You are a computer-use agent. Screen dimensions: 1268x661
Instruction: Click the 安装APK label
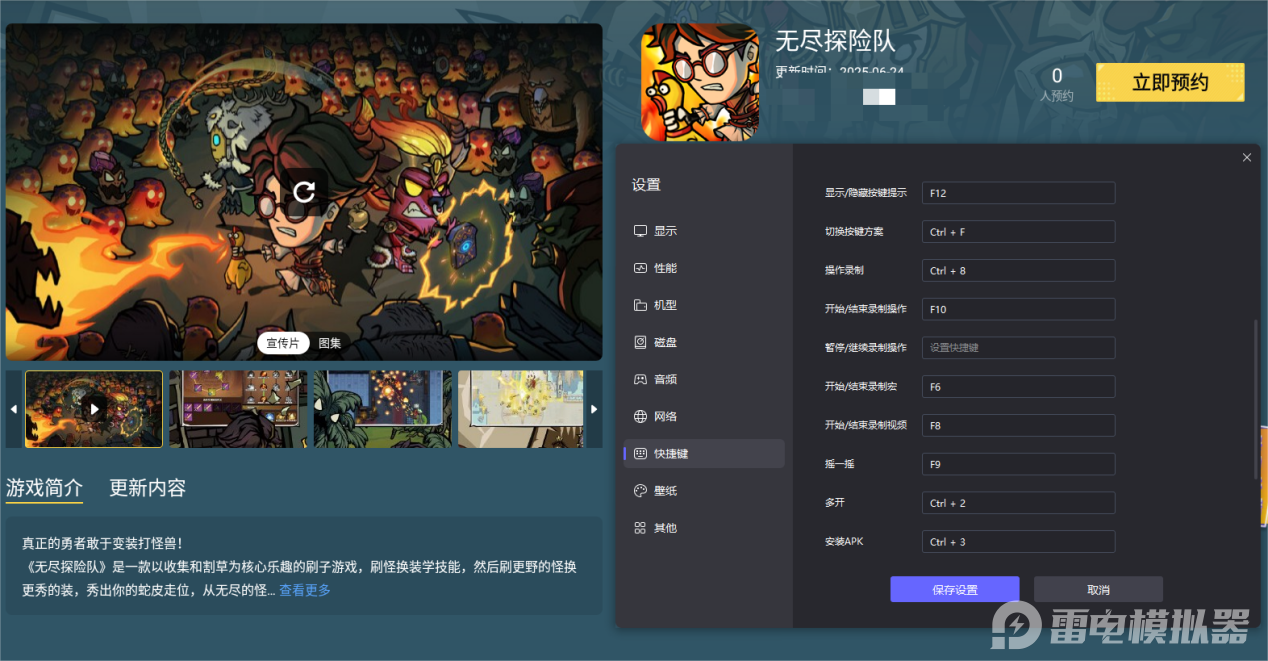click(x=844, y=542)
